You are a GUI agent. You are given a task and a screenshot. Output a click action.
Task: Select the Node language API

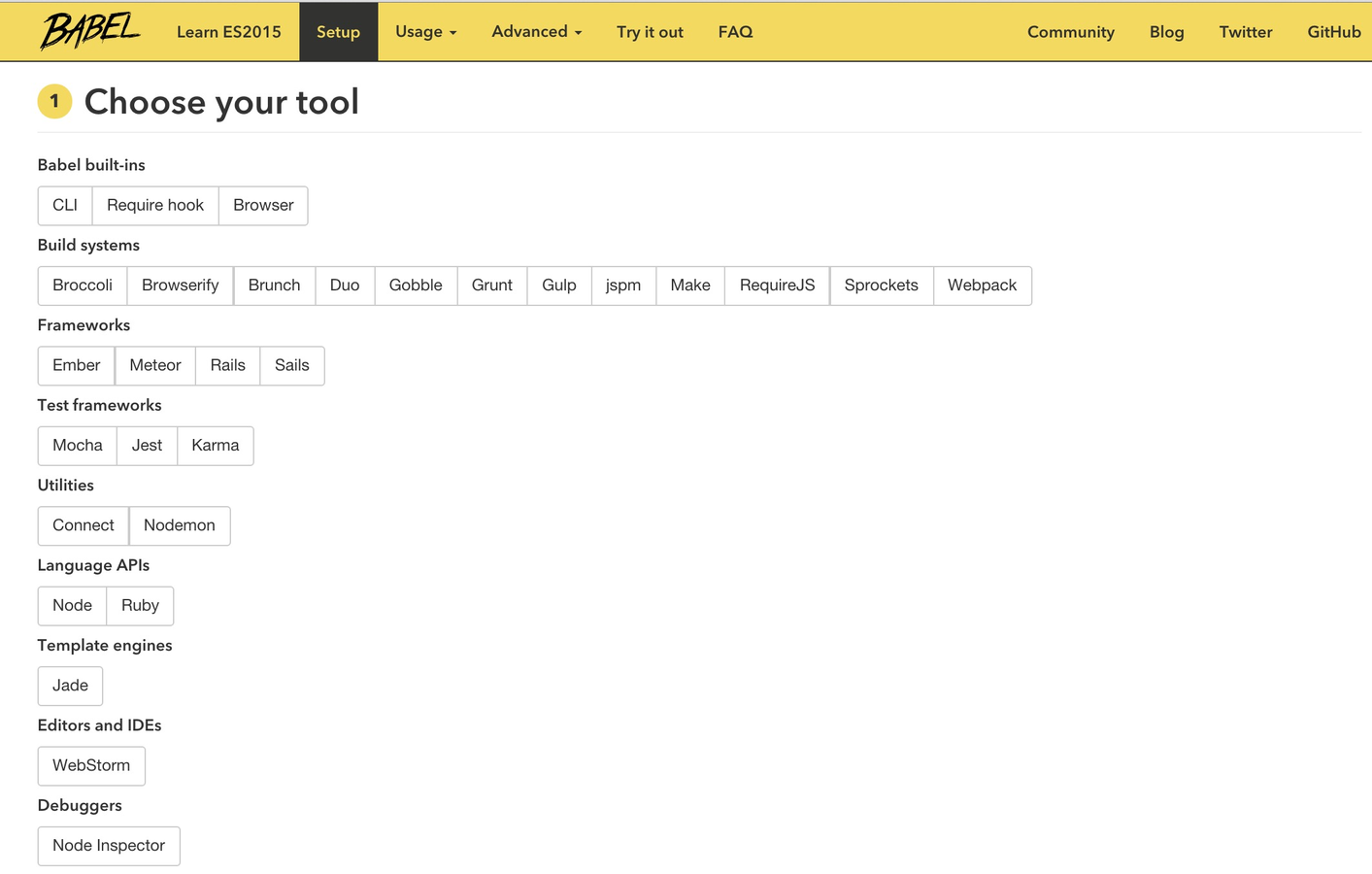tap(73, 606)
